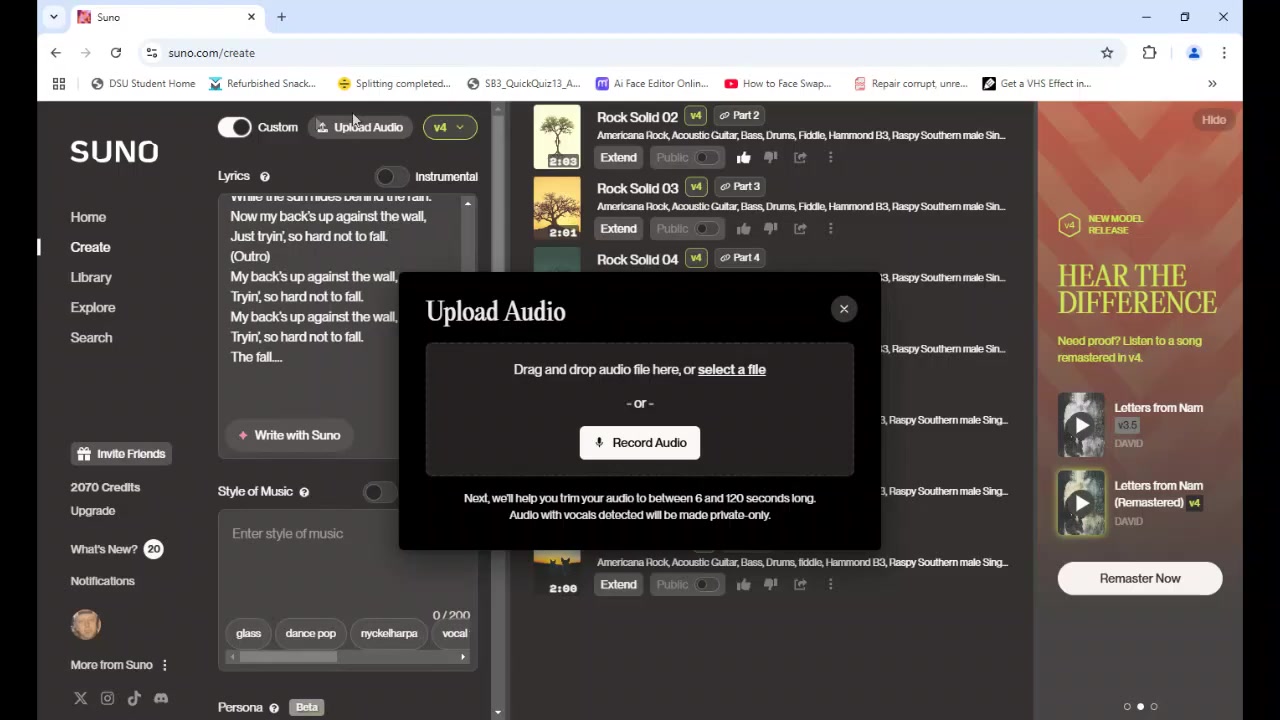Select the 'nyckelharpa' style tag

pyautogui.click(x=389, y=633)
